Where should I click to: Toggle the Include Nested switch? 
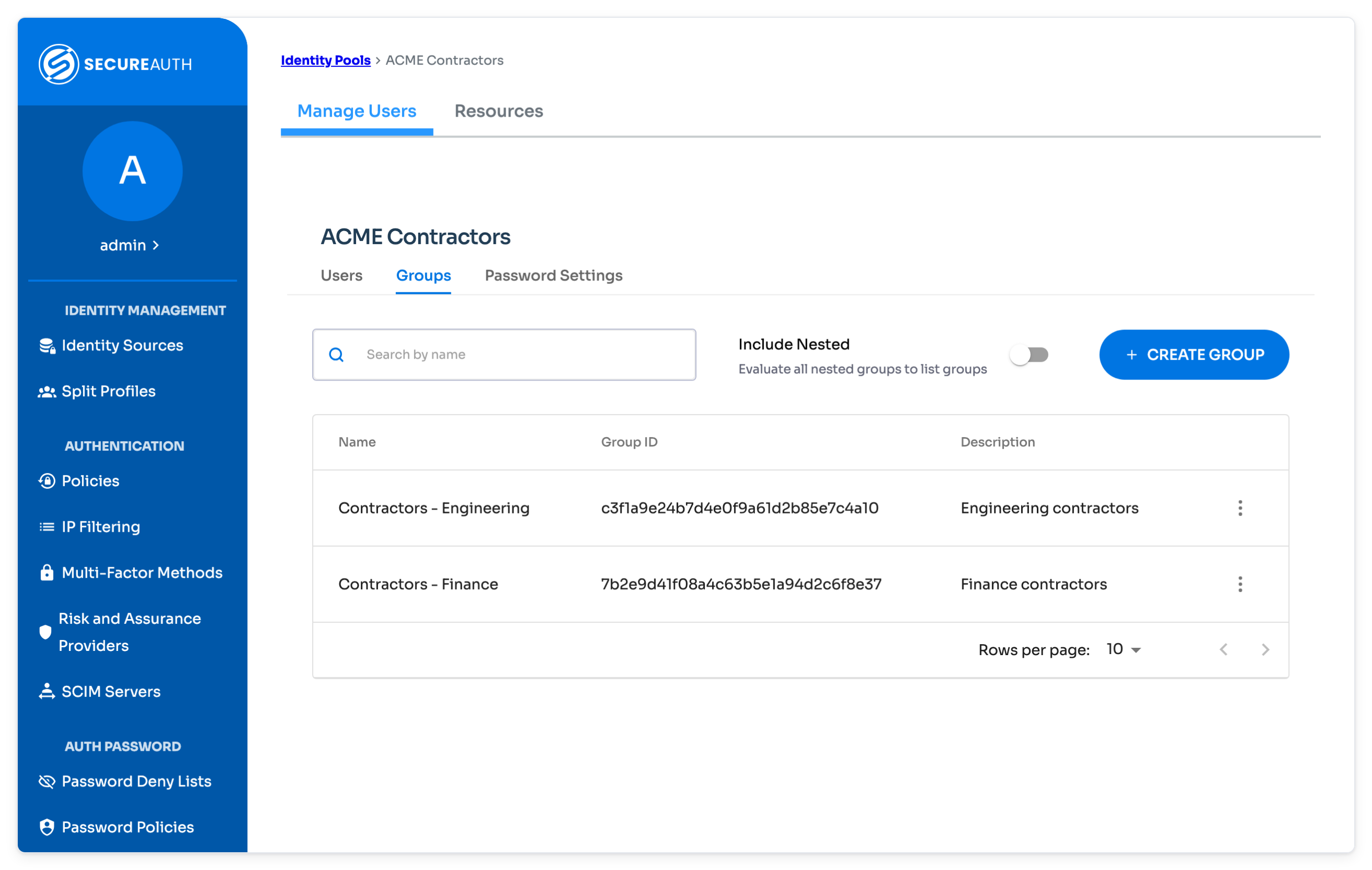pyautogui.click(x=1029, y=355)
